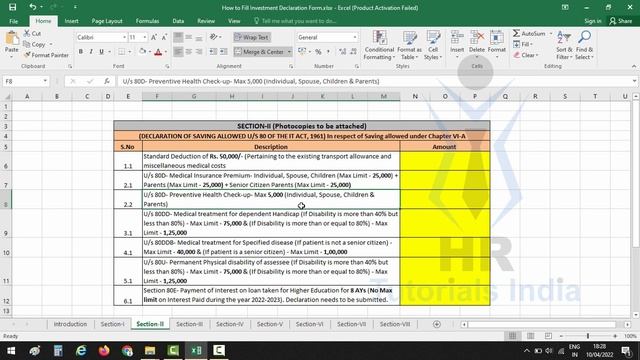Apply Percent Style formatting
The image size is (640, 360).
point(318,52)
